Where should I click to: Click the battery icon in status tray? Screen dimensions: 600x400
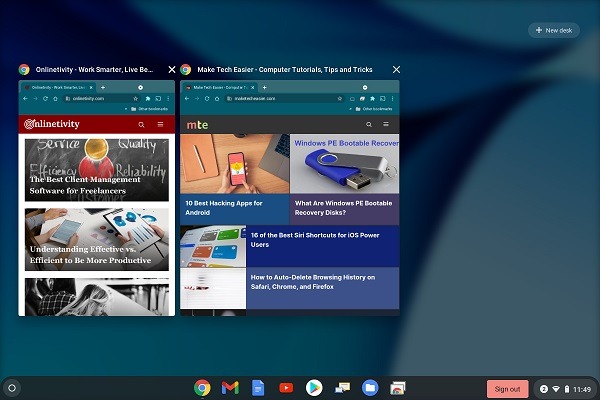(x=567, y=389)
